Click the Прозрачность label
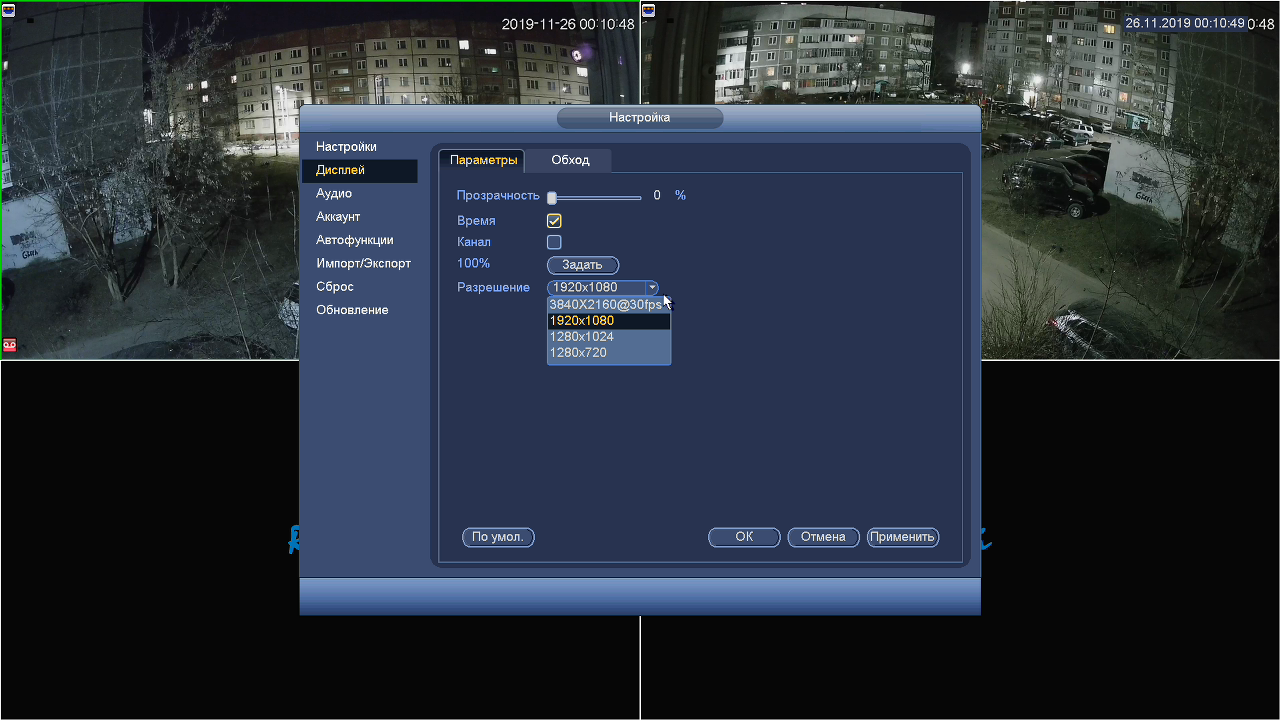 498,196
